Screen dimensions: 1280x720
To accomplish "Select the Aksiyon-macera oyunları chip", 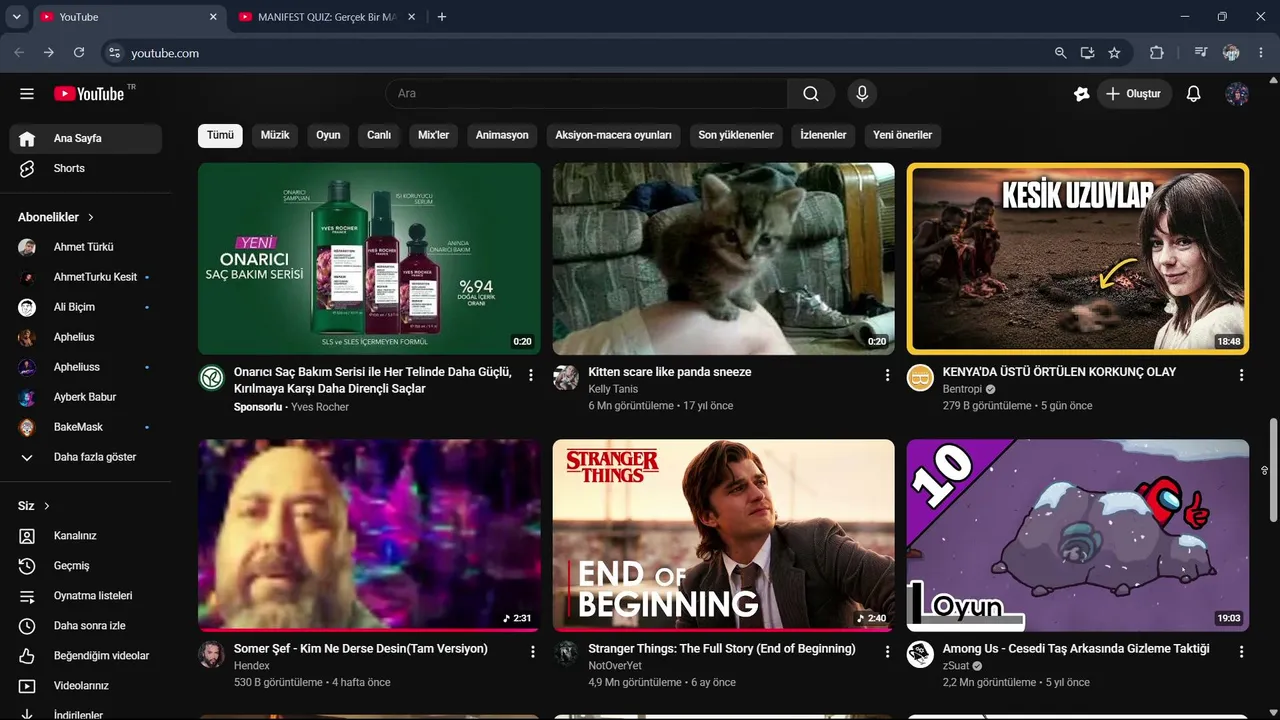I will 614,135.
